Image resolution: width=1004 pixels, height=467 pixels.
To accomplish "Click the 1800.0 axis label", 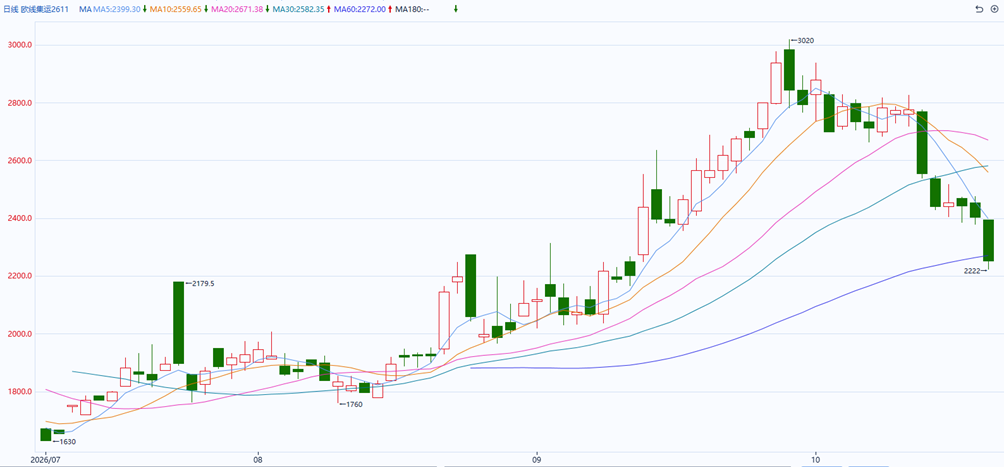I will pos(19,391).
